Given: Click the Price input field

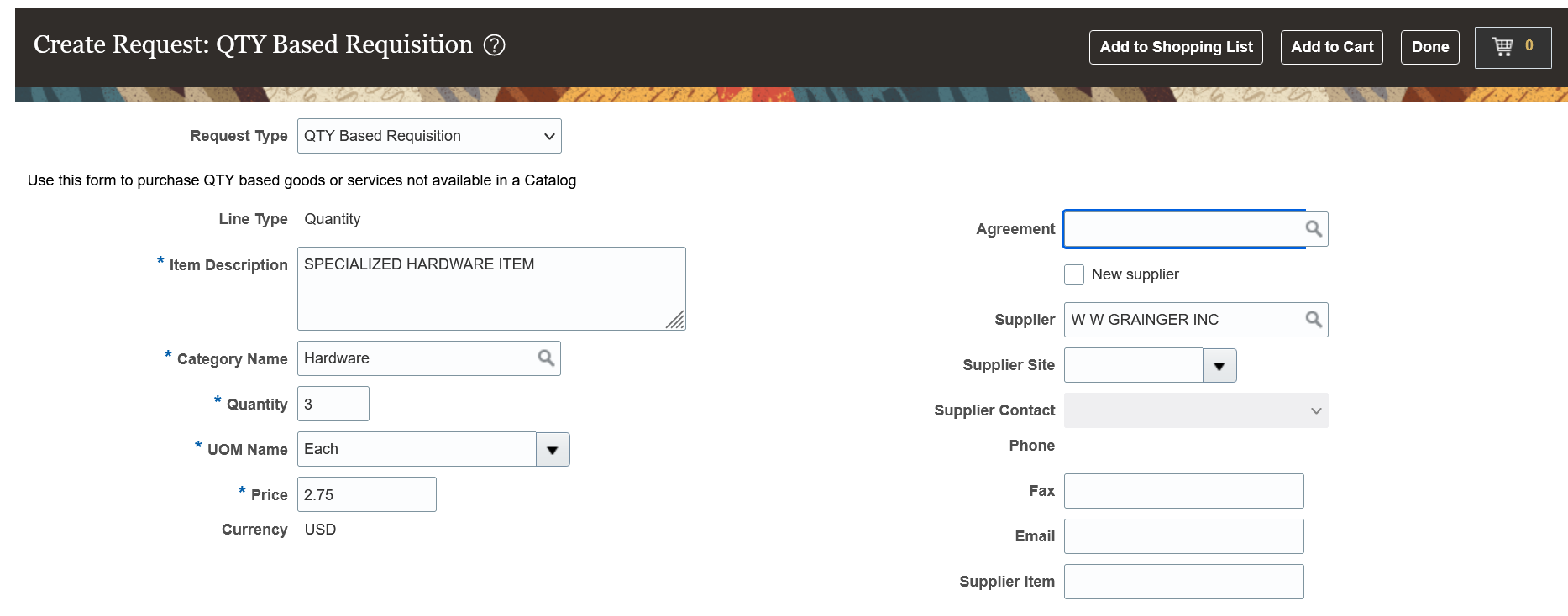Looking at the screenshot, I should tap(367, 494).
